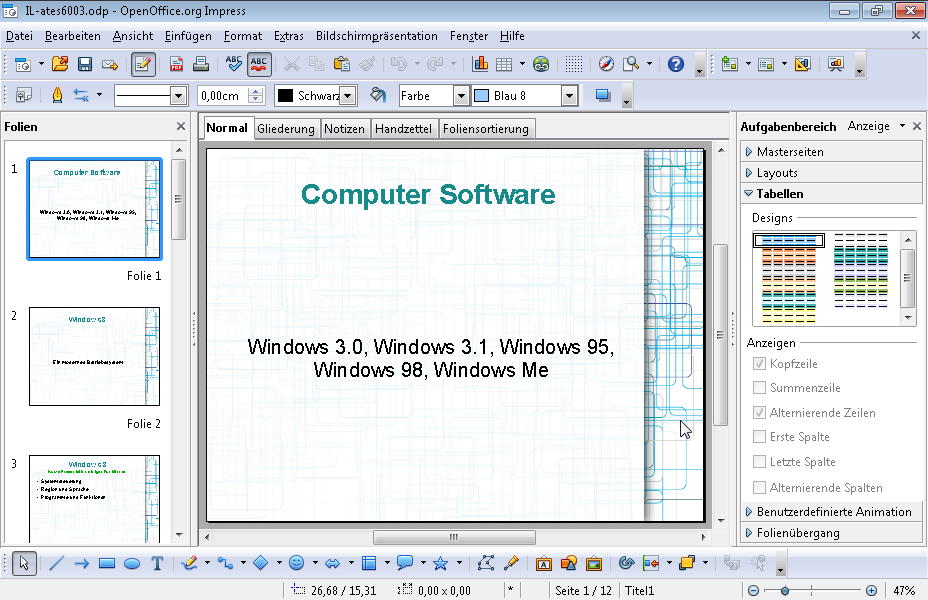Switch to the Foliensortierung tab

click(x=486, y=128)
